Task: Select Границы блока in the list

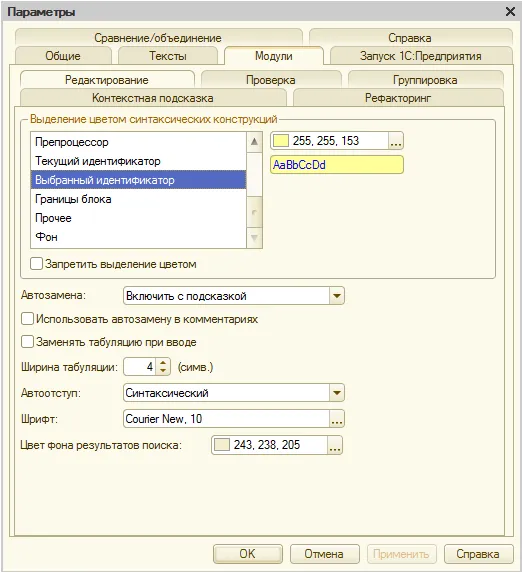Action: click(139, 199)
